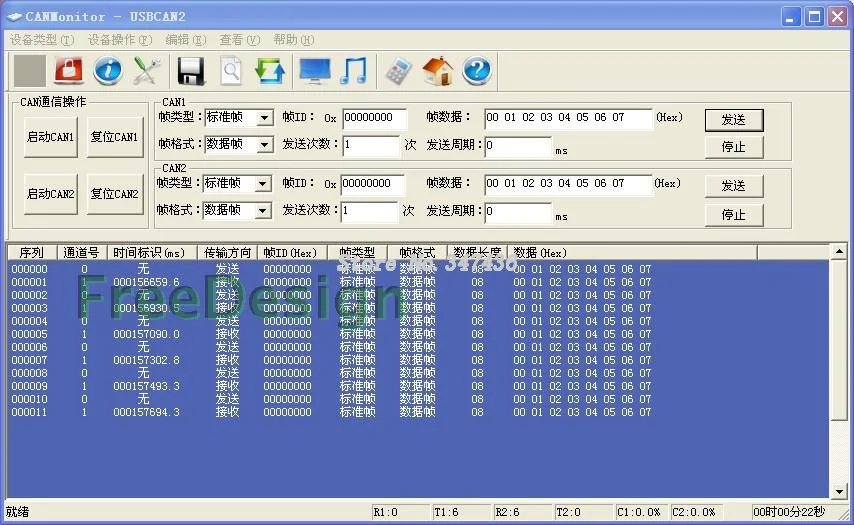Click CAN2 发送周期 input field
The width and height of the screenshot is (854, 525).
click(518, 212)
